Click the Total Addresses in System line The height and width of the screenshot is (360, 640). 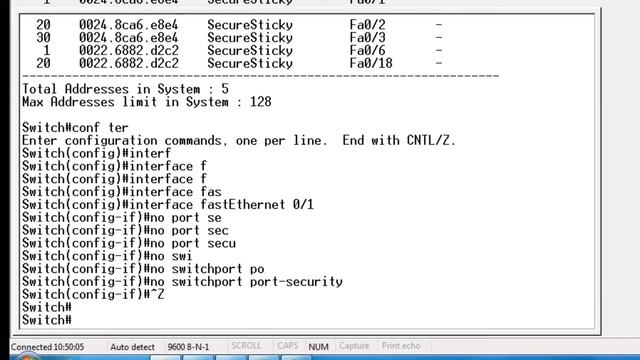coord(125,89)
